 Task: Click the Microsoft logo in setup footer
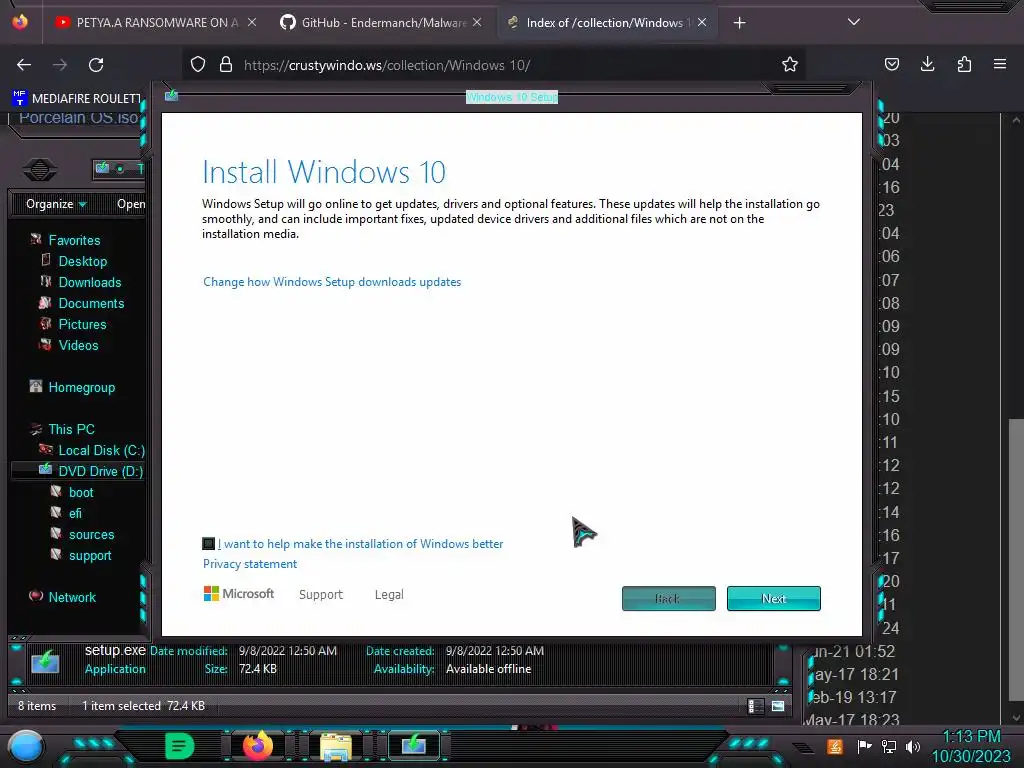(239, 594)
